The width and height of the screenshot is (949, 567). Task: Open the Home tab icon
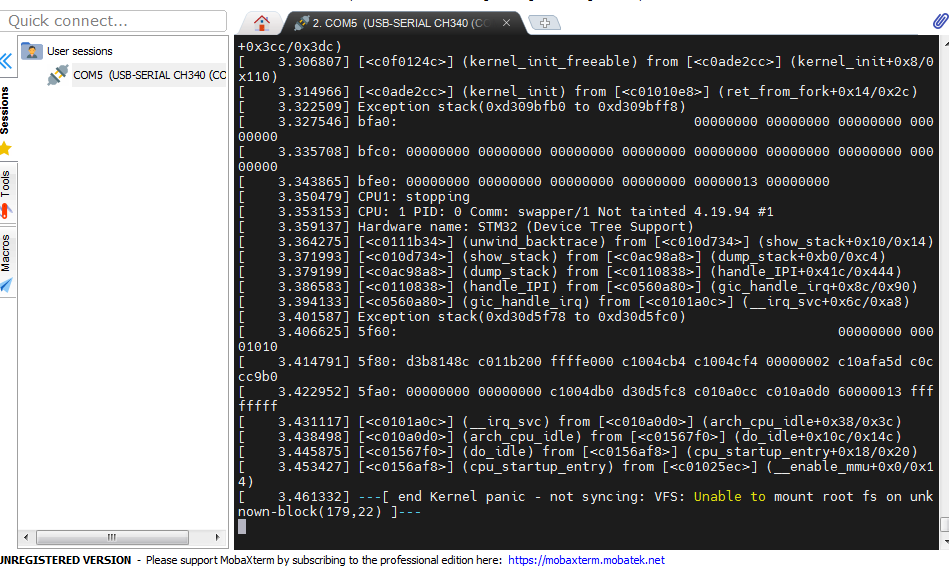pyautogui.click(x=261, y=24)
